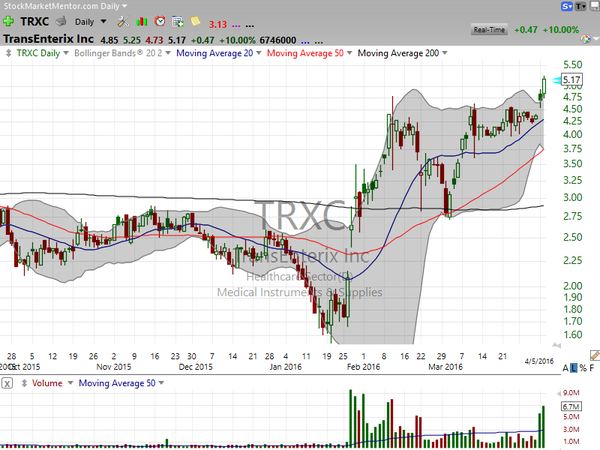The height and width of the screenshot is (450, 600).
Task: Click the 6.7M volume label on the axis
Action: (x=571, y=406)
